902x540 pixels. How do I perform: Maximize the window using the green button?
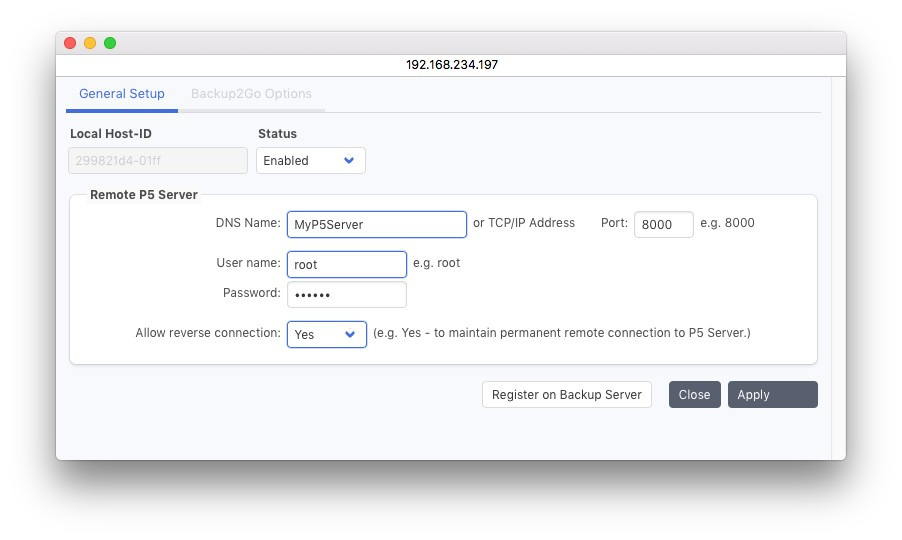(x=110, y=43)
